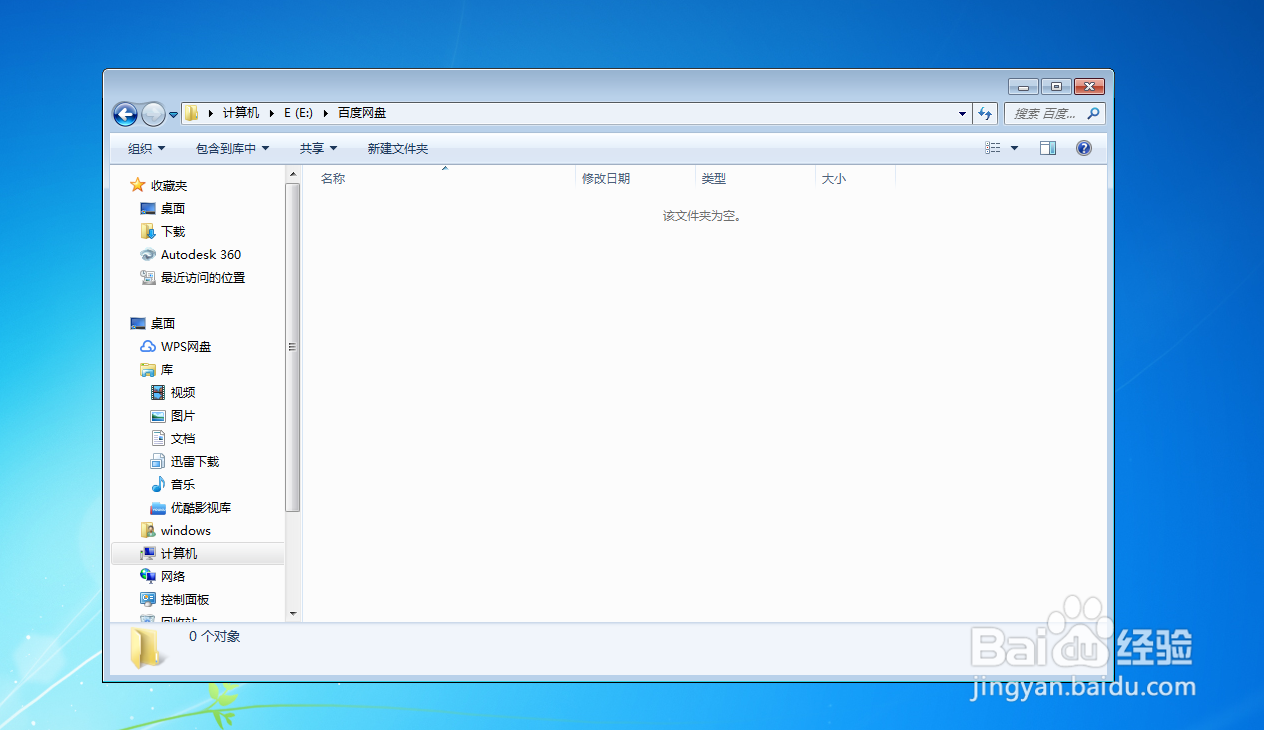Open more view options dropdown arrow

click(1014, 148)
